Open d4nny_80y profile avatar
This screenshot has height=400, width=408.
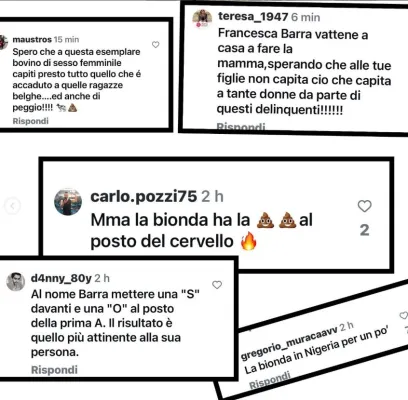pos(16,282)
